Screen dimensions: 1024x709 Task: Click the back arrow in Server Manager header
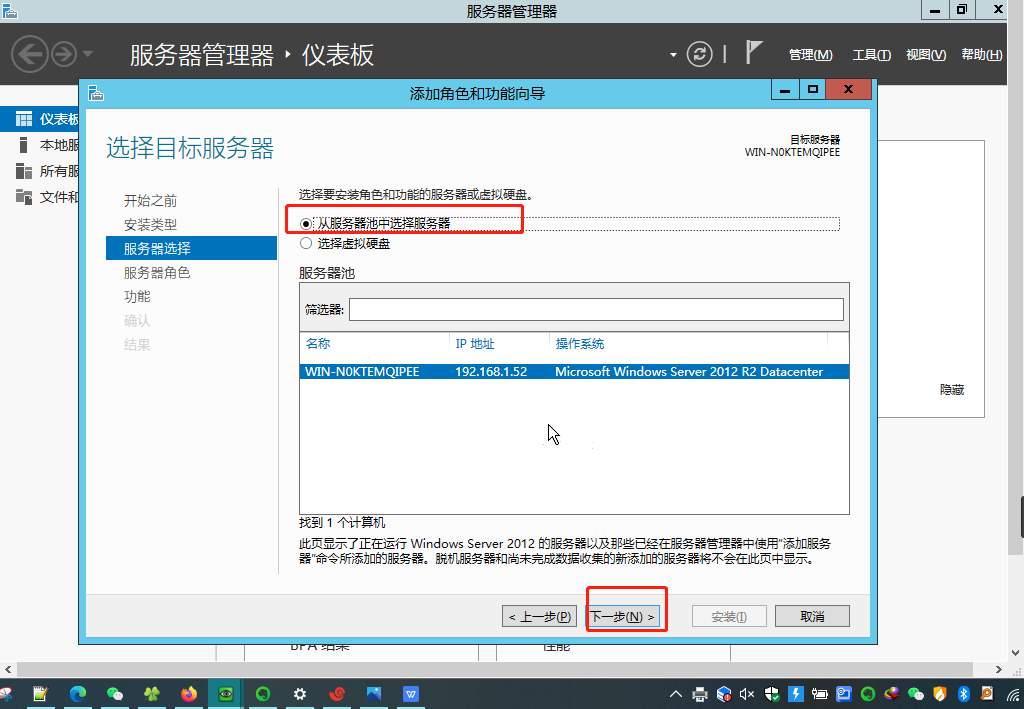click(30, 54)
